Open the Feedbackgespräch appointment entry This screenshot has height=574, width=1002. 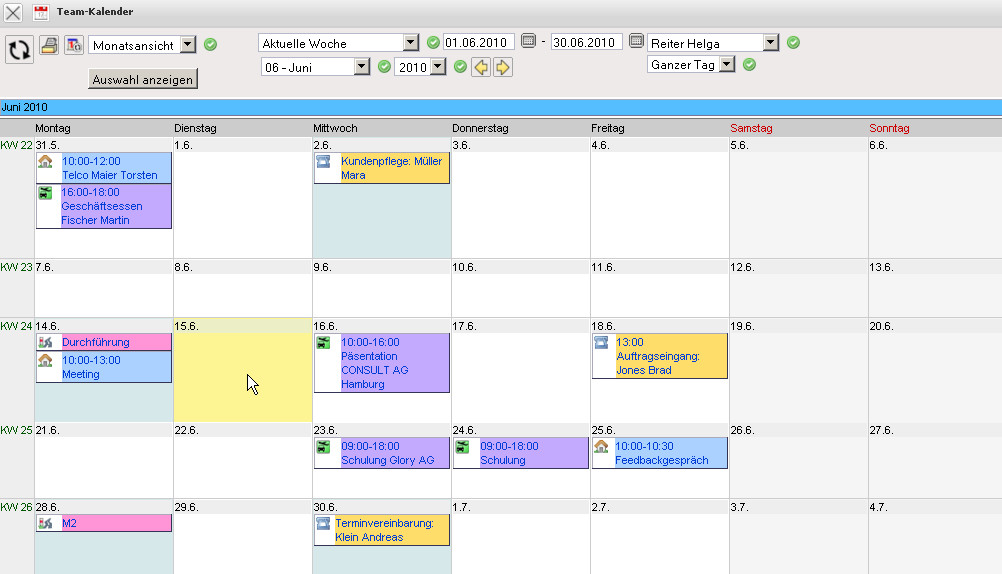(661, 453)
